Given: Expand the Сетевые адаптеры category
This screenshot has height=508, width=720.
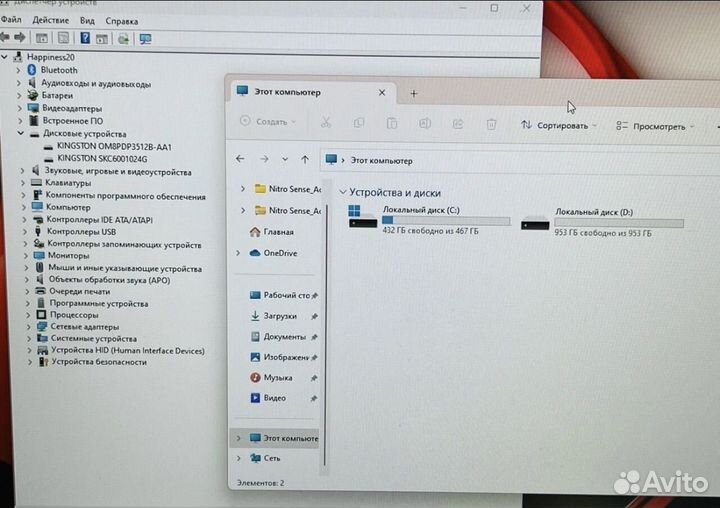Looking at the screenshot, I should pos(29,327).
